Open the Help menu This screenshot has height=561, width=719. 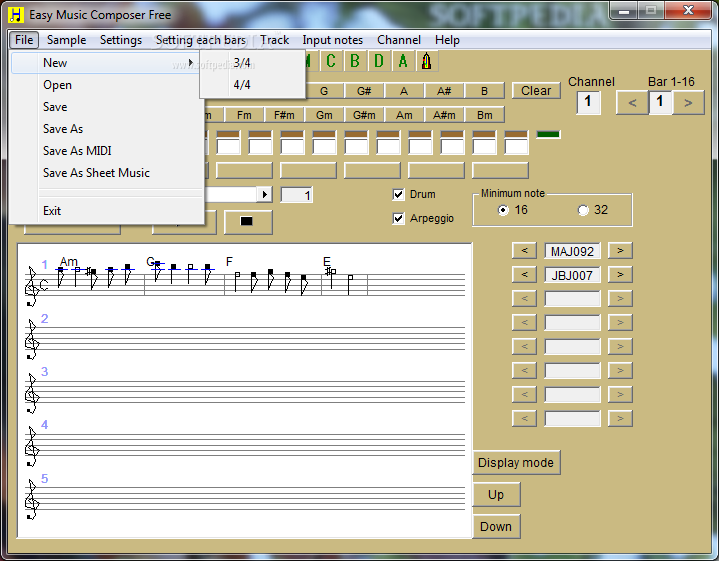pyautogui.click(x=447, y=40)
